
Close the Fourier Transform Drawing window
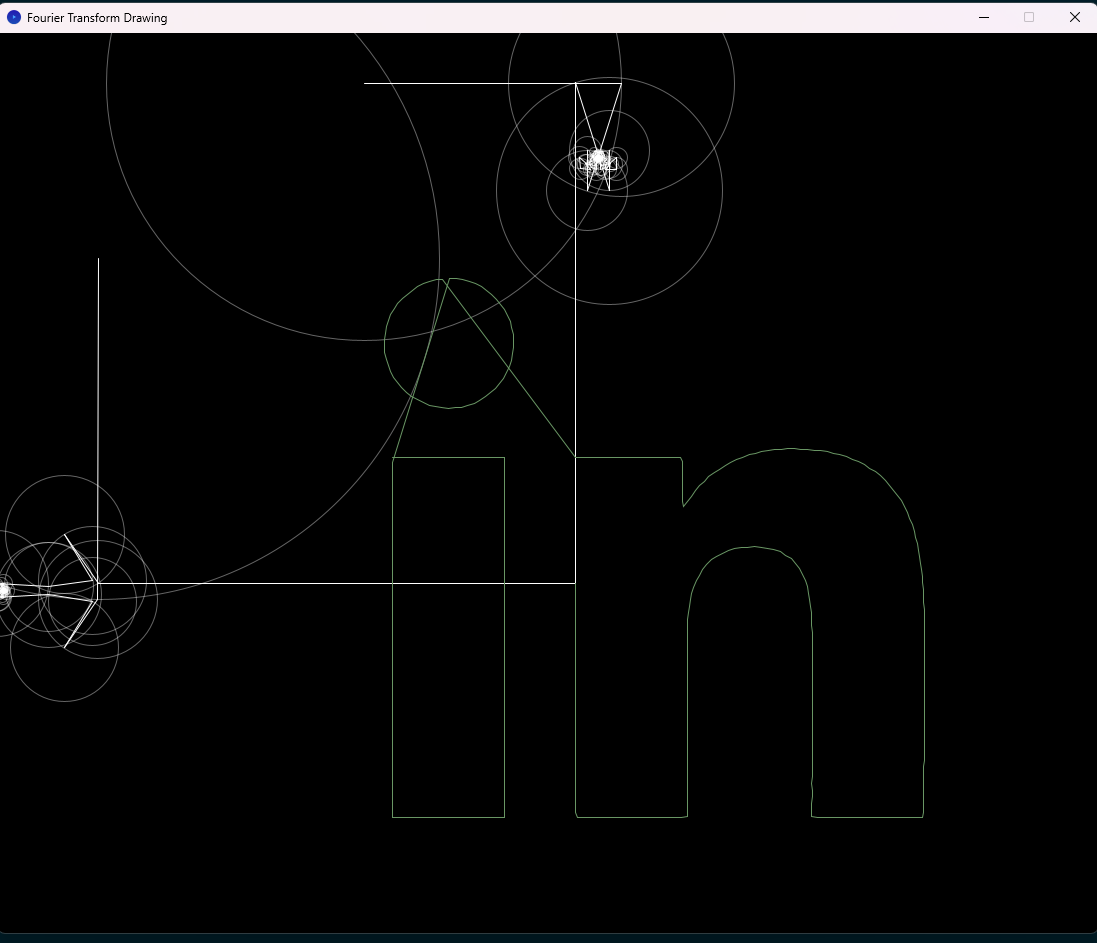pos(1075,17)
